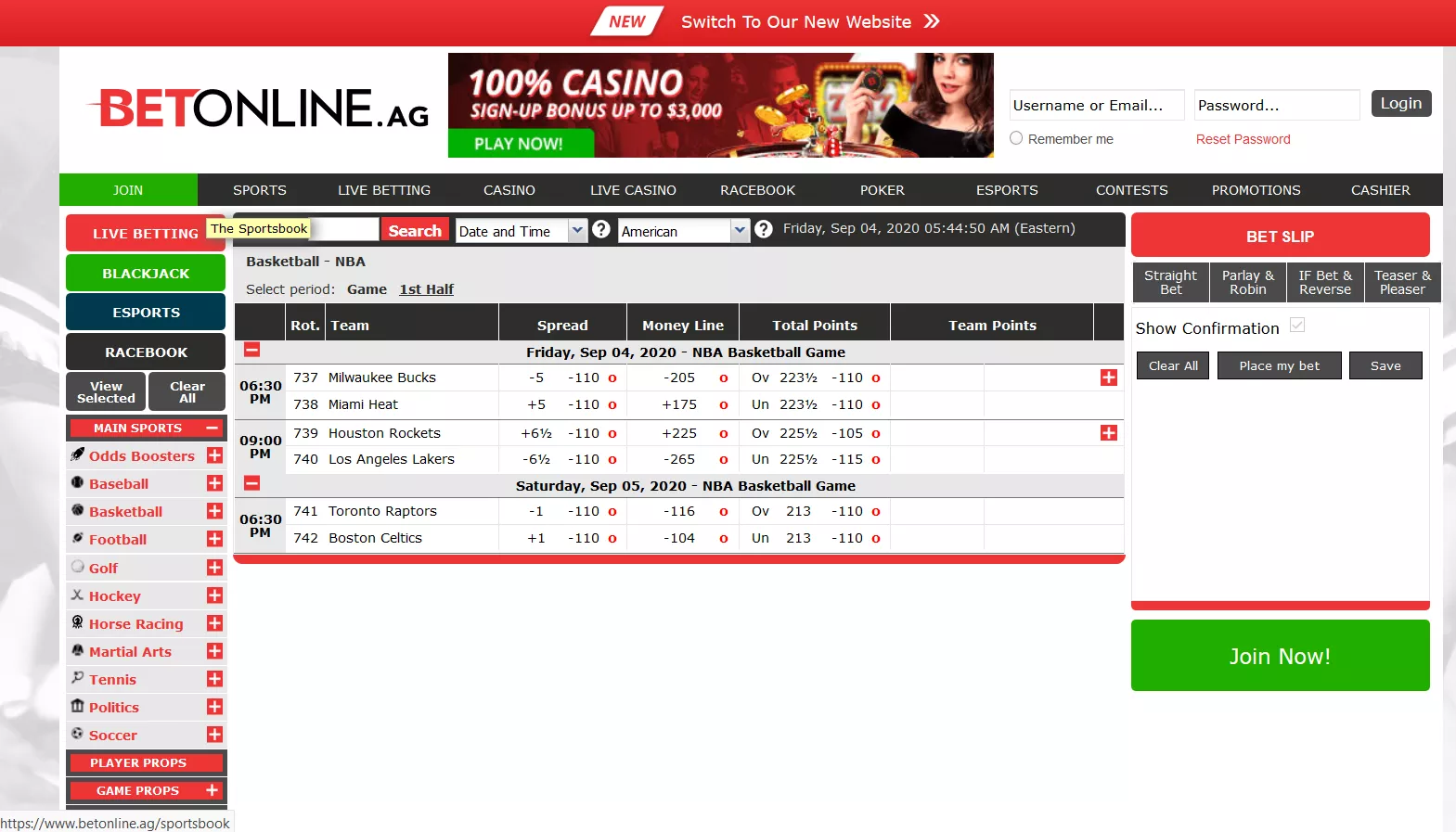The height and width of the screenshot is (832, 1456).
Task: Expand the Golf category
Action: tap(214, 568)
